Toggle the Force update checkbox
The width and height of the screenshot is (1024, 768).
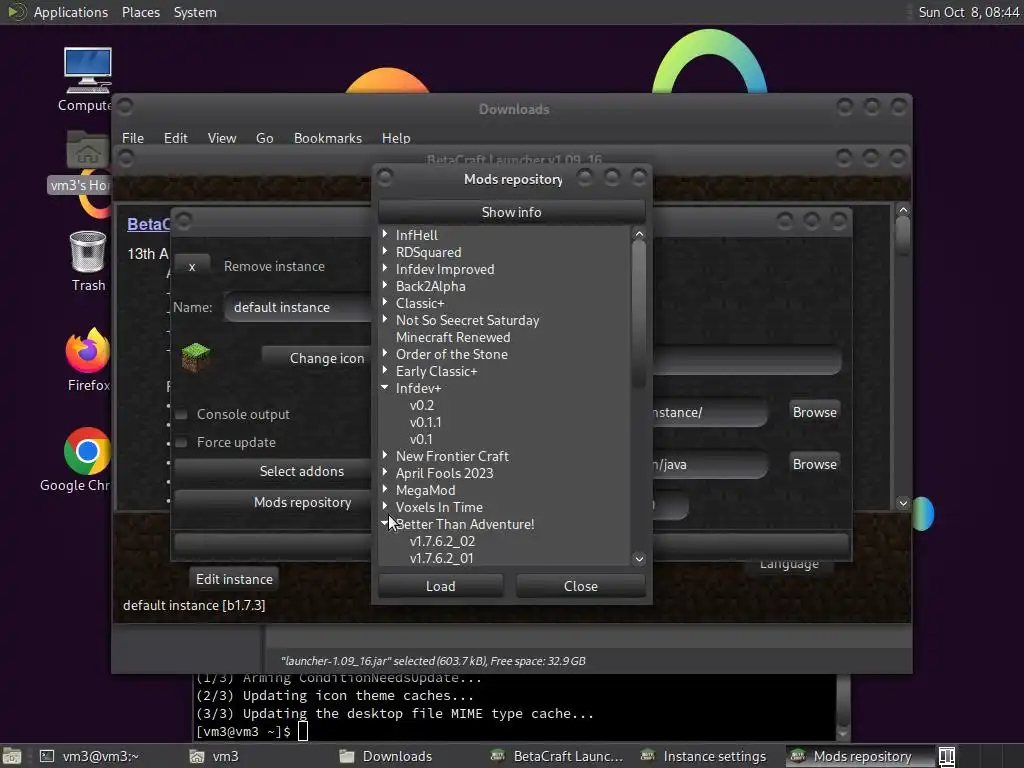tap(182, 443)
